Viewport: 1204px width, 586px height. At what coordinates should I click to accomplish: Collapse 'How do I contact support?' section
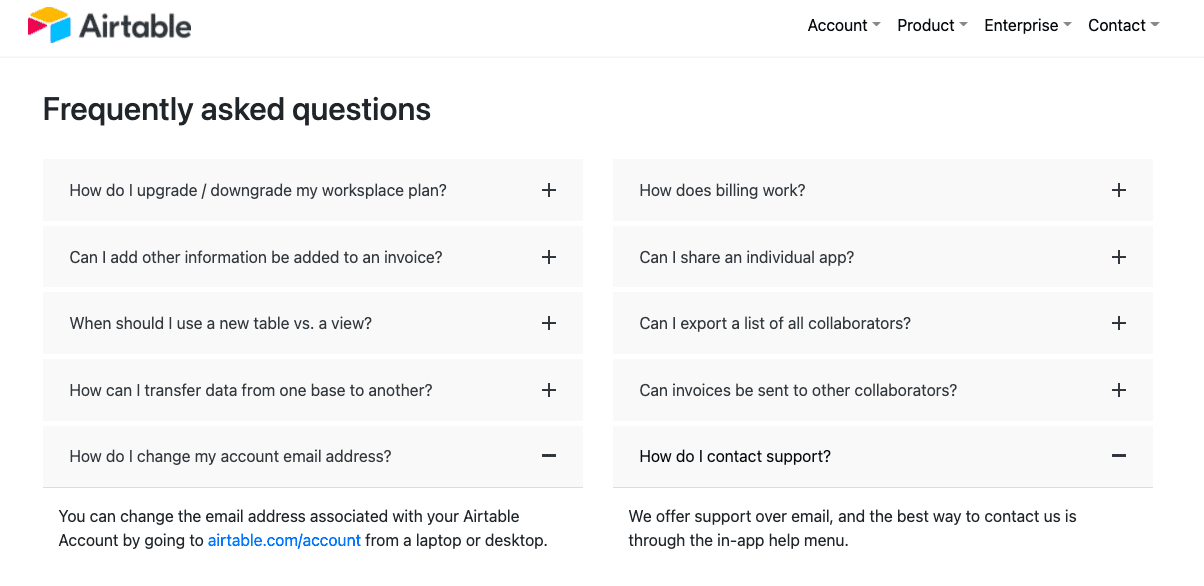click(x=883, y=456)
